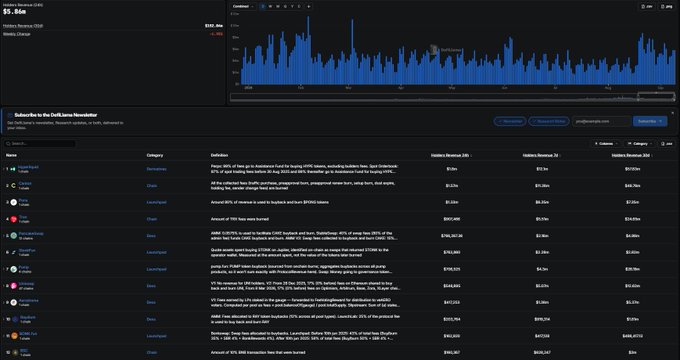Image resolution: width=680 pixels, height=360 pixels.
Task: Click the email address input field
Action: tap(602, 121)
